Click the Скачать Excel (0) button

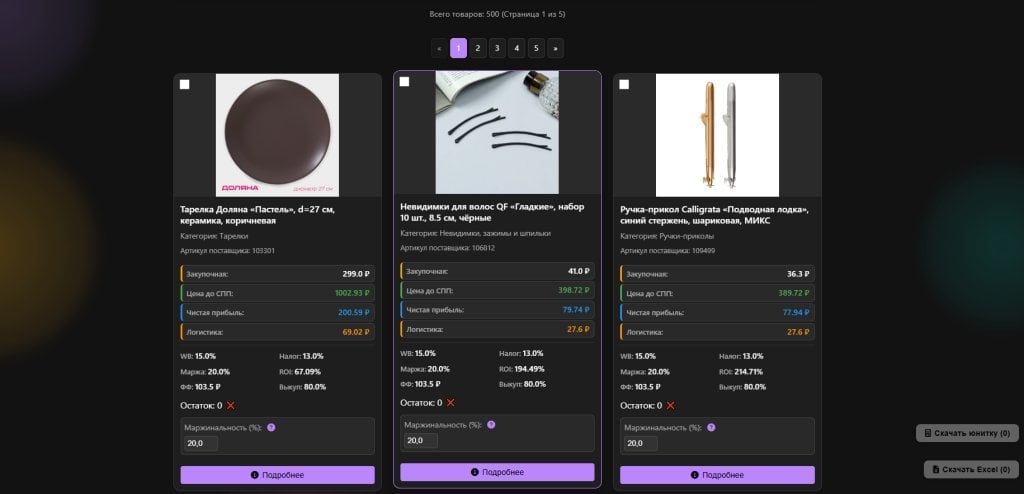click(971, 469)
